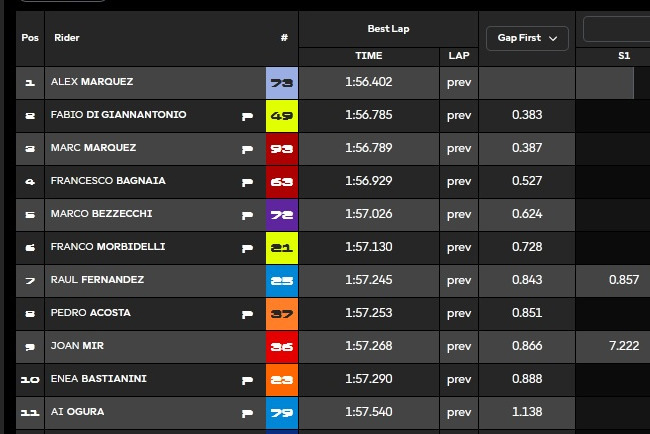
Task: Click the pit icon beside Ai Ogura
Action: (x=247, y=413)
